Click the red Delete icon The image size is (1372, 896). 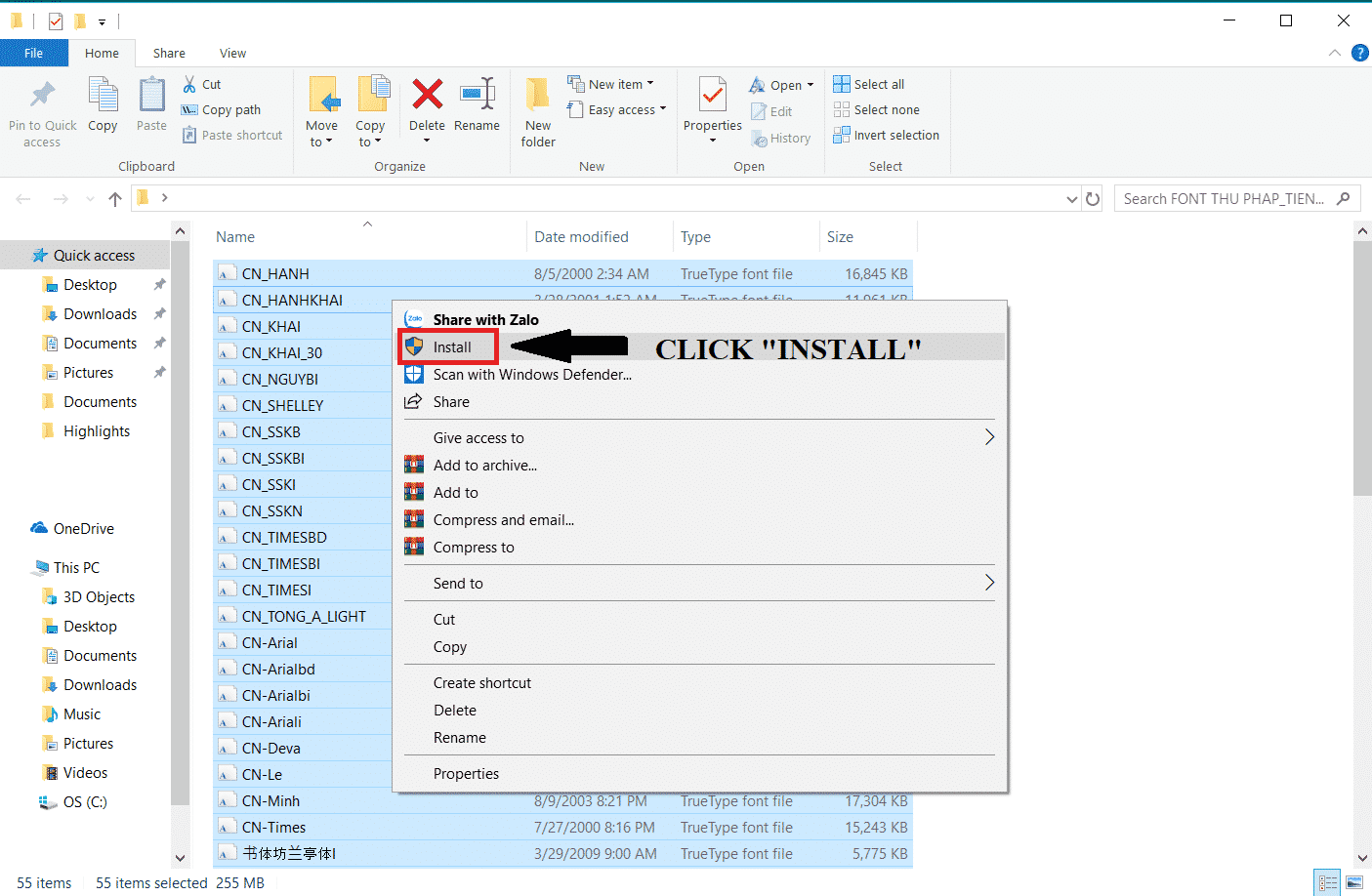[427, 95]
